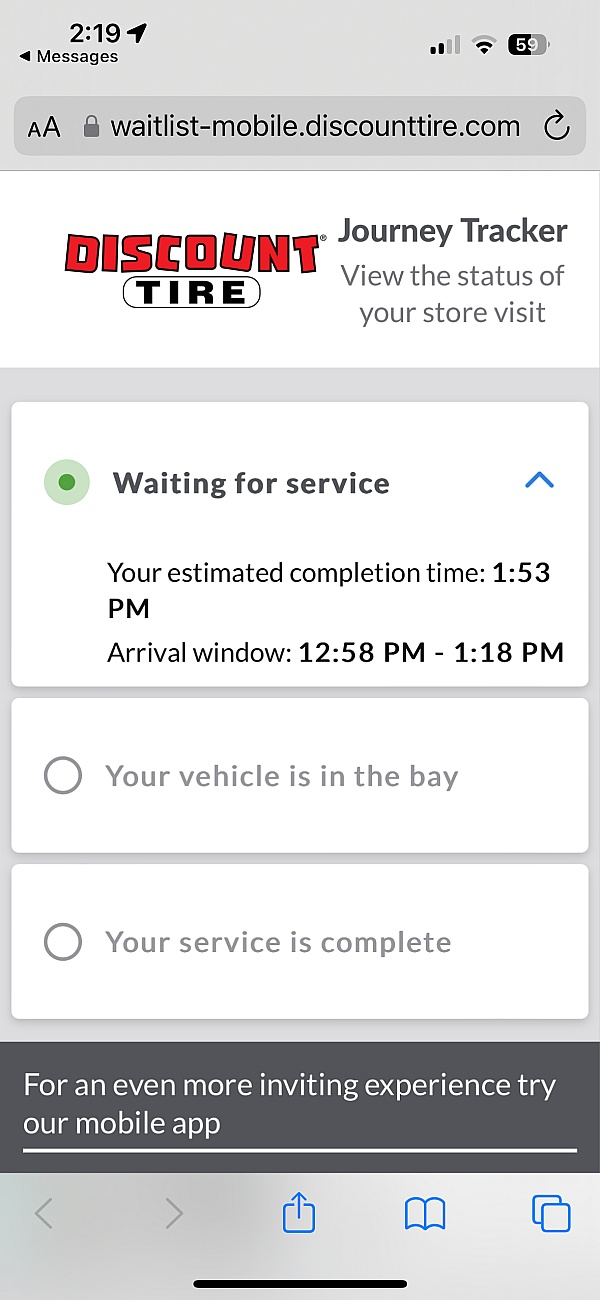The width and height of the screenshot is (600, 1300).
Task: Select the green Waiting for service indicator
Action: [x=67, y=483]
